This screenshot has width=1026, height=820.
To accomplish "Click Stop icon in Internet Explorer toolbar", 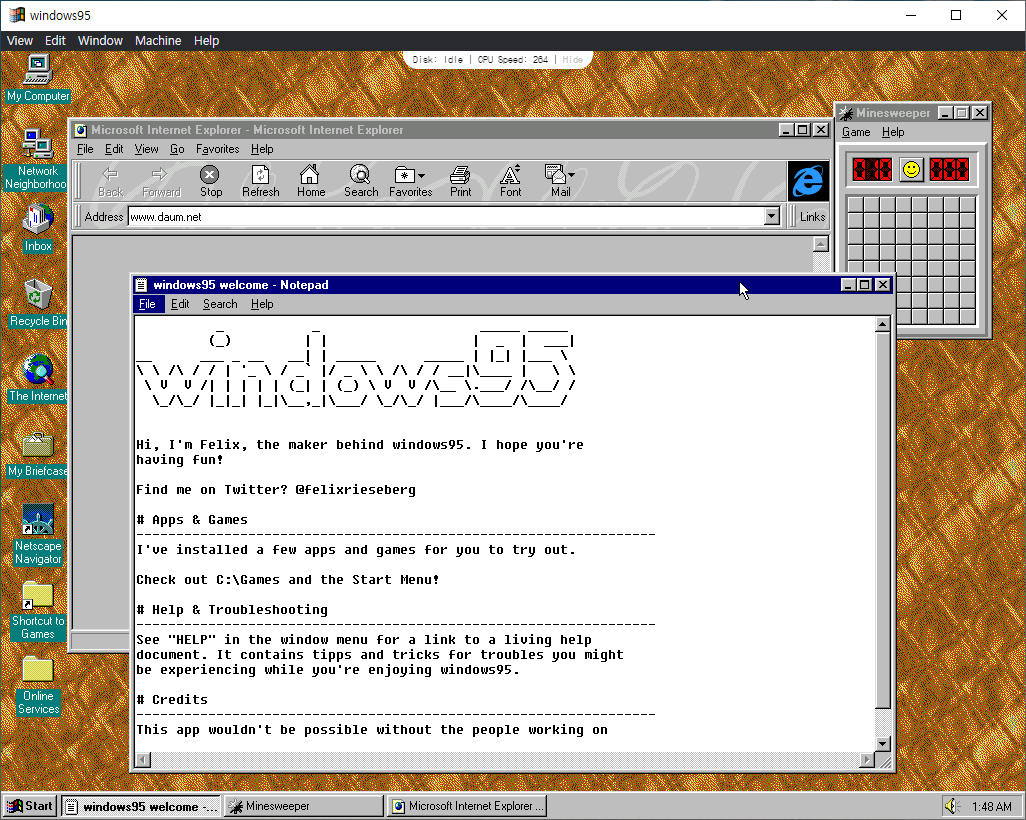I will (211, 181).
